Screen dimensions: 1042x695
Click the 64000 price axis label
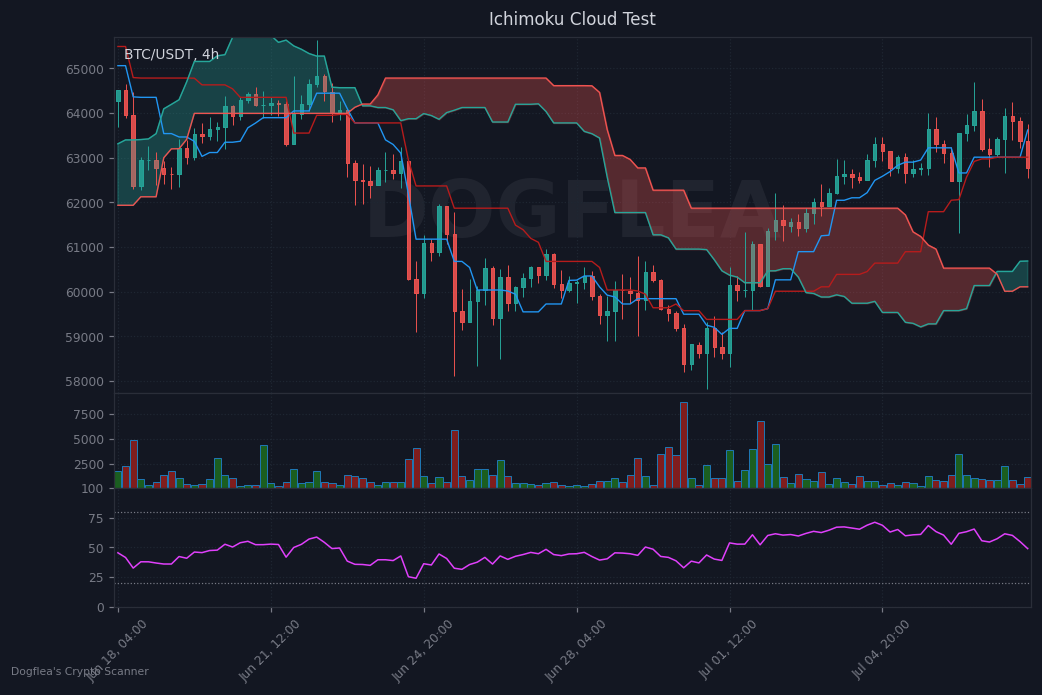tap(85, 114)
